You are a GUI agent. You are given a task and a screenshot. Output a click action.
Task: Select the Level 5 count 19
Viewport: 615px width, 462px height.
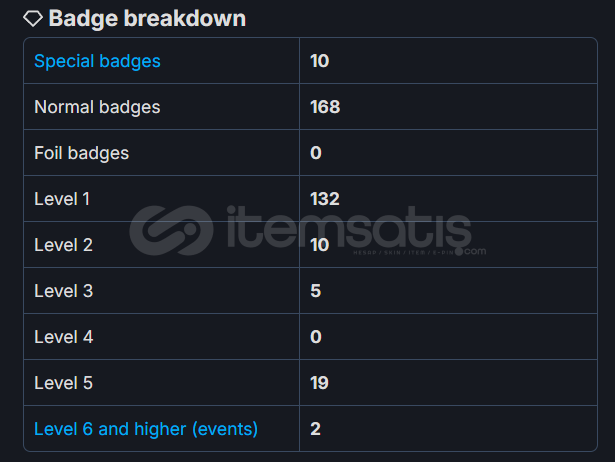pos(319,383)
